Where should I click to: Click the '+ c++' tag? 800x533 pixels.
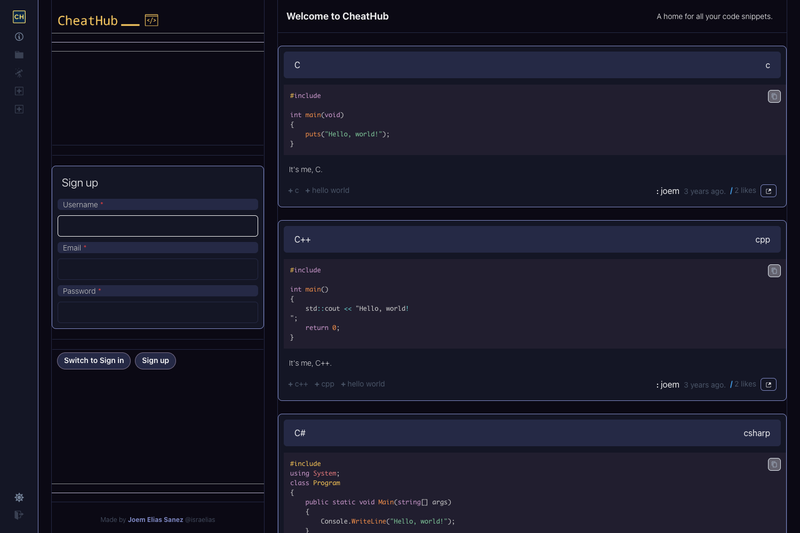point(298,384)
